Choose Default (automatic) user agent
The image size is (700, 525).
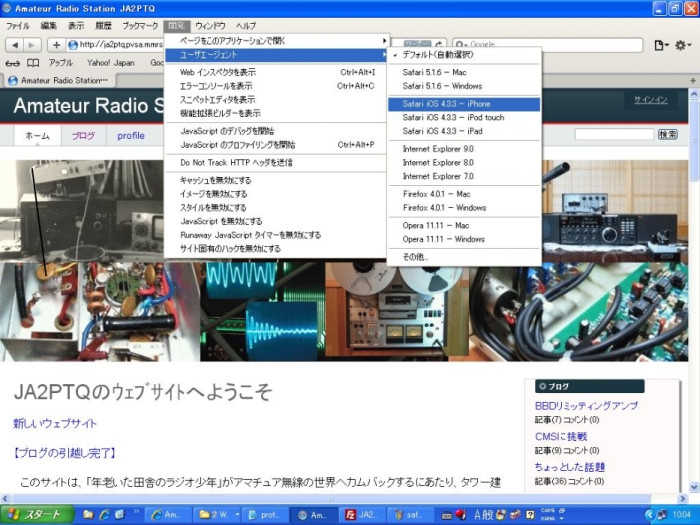[464, 55]
